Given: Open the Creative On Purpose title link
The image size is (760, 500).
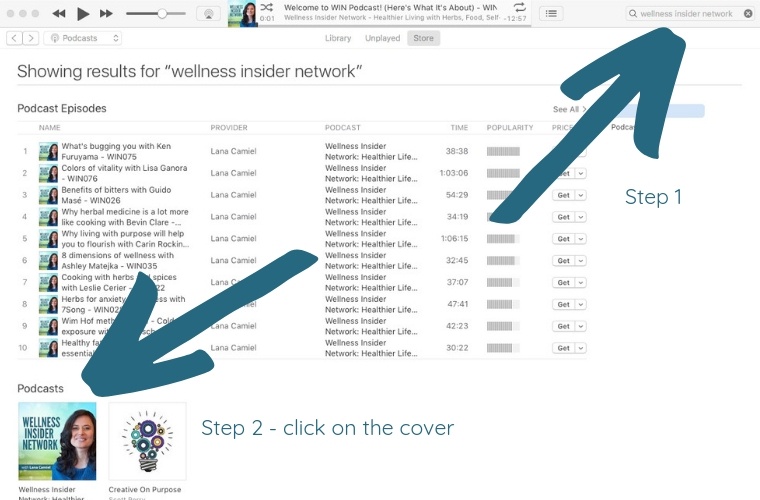Looking at the screenshot, I should tap(144, 489).
